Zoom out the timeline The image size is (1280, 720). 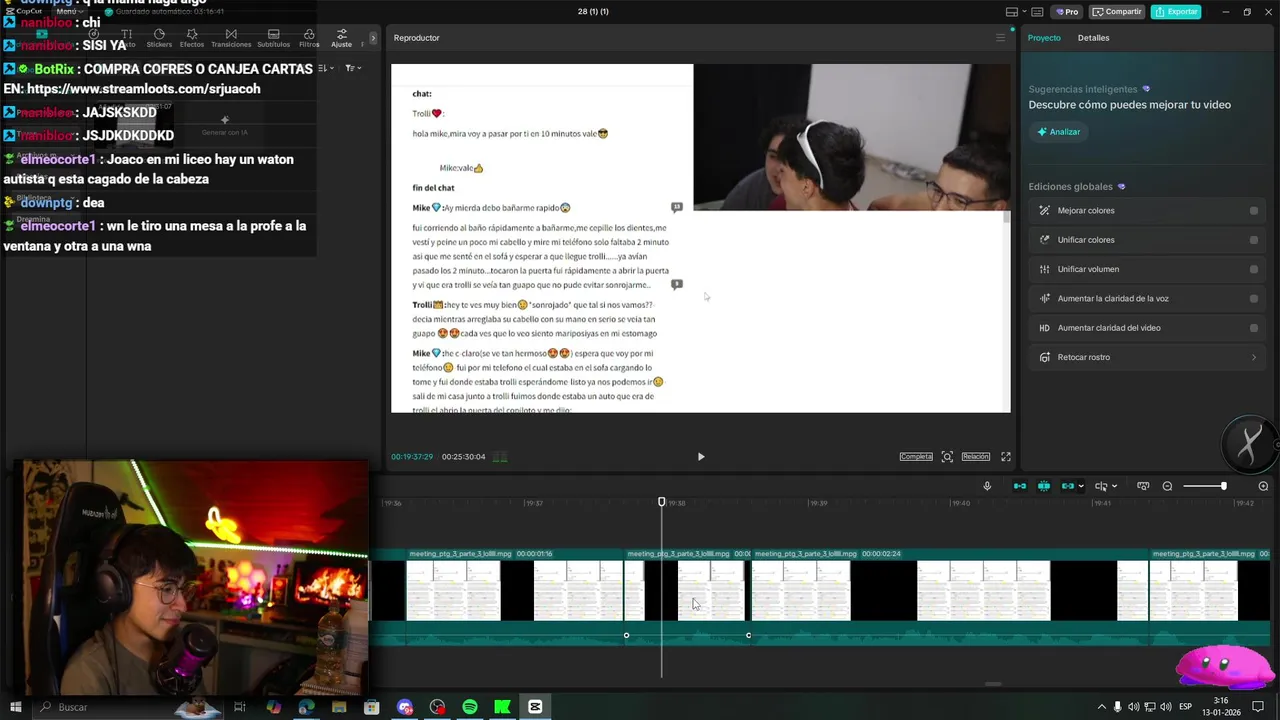[1167, 486]
